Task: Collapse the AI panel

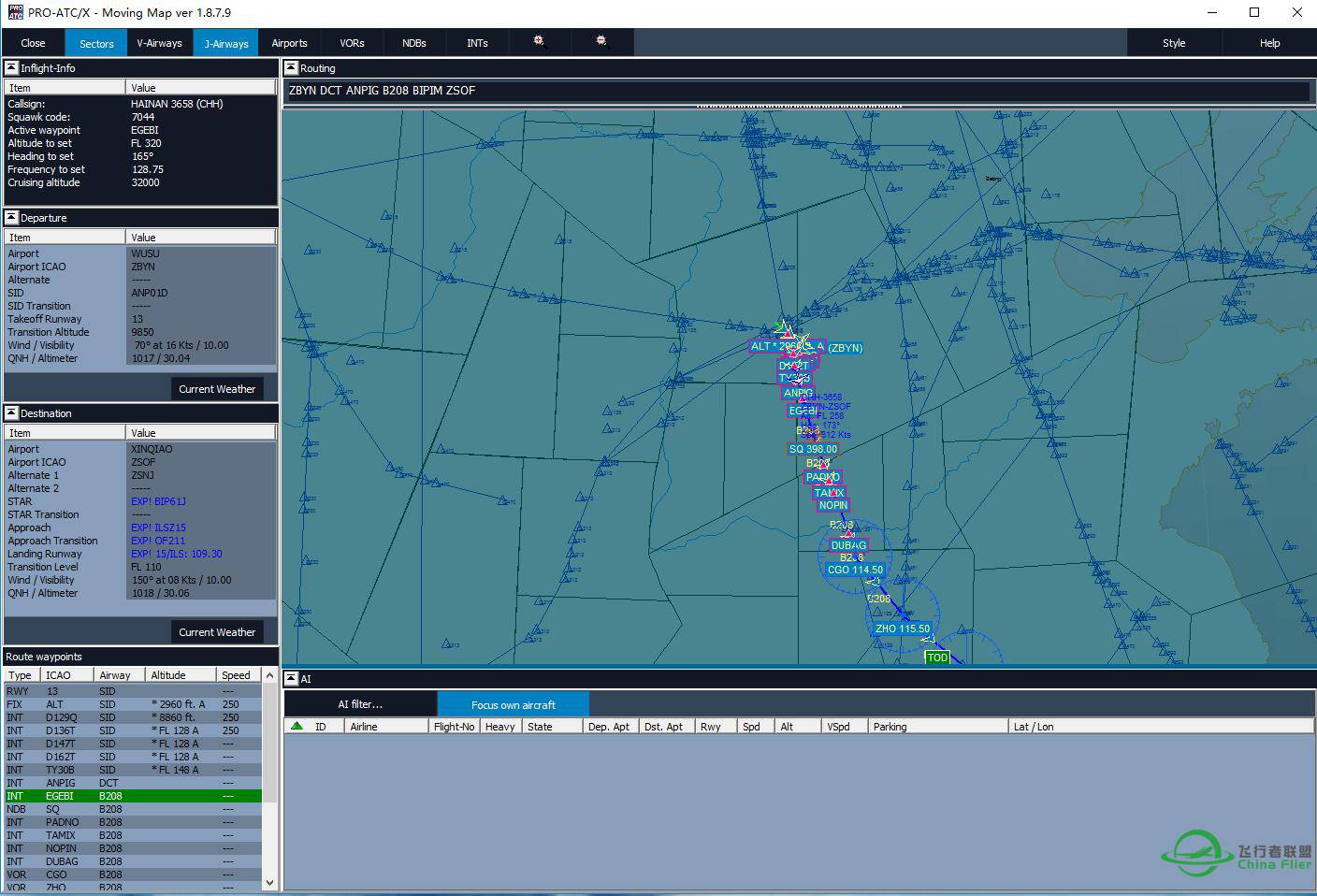Action: tap(291, 678)
